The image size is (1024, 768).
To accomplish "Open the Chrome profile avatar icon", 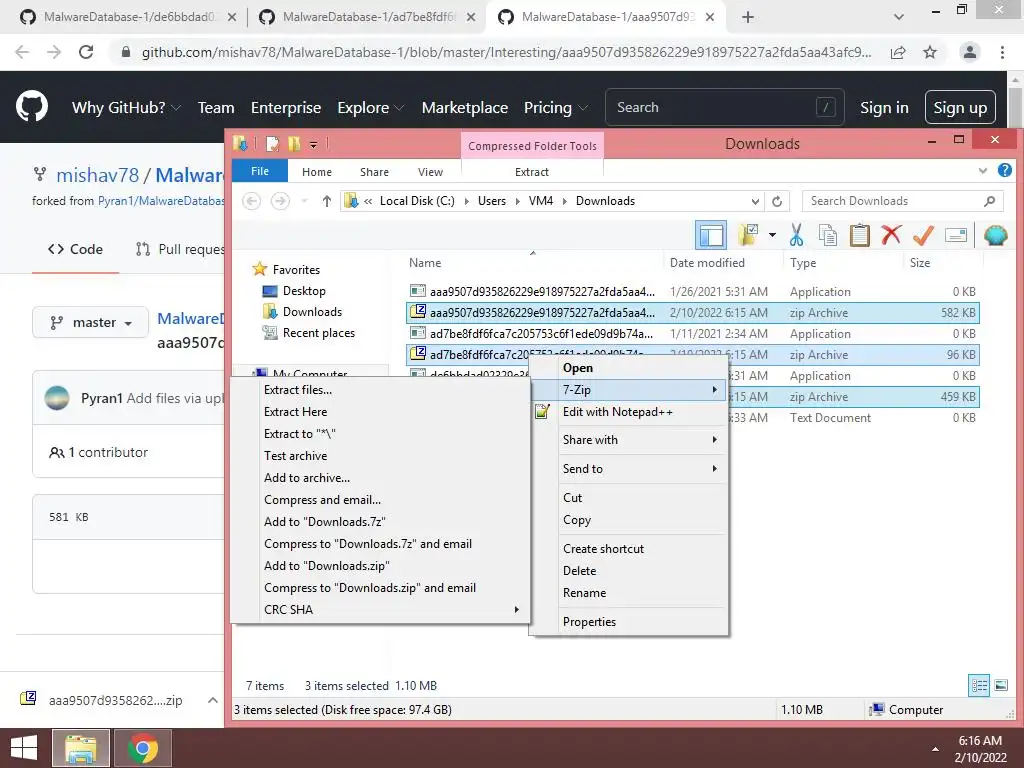I will coord(970,52).
